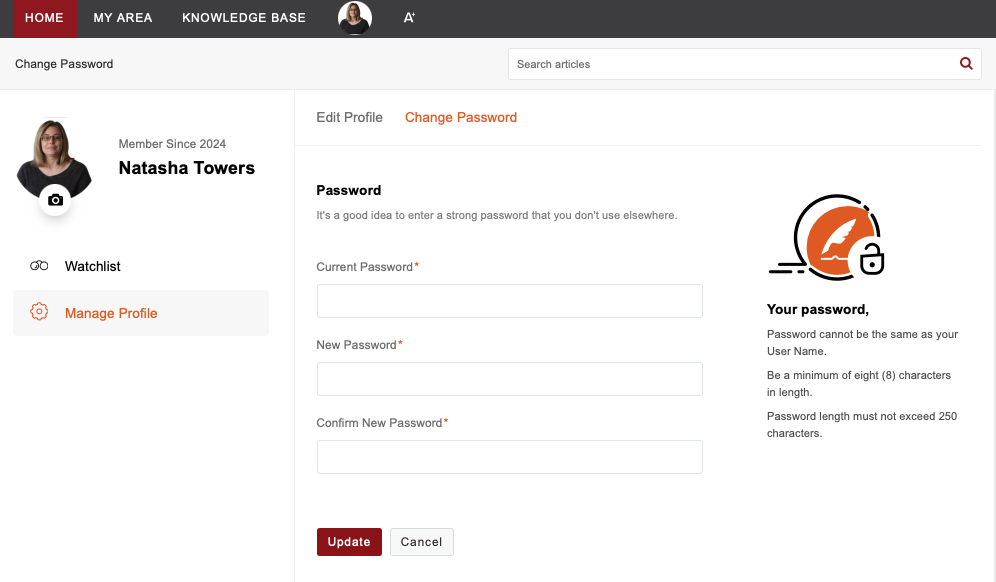Focus the Confirm New Password field
Viewport: 996px width, 582px height.
(x=509, y=457)
